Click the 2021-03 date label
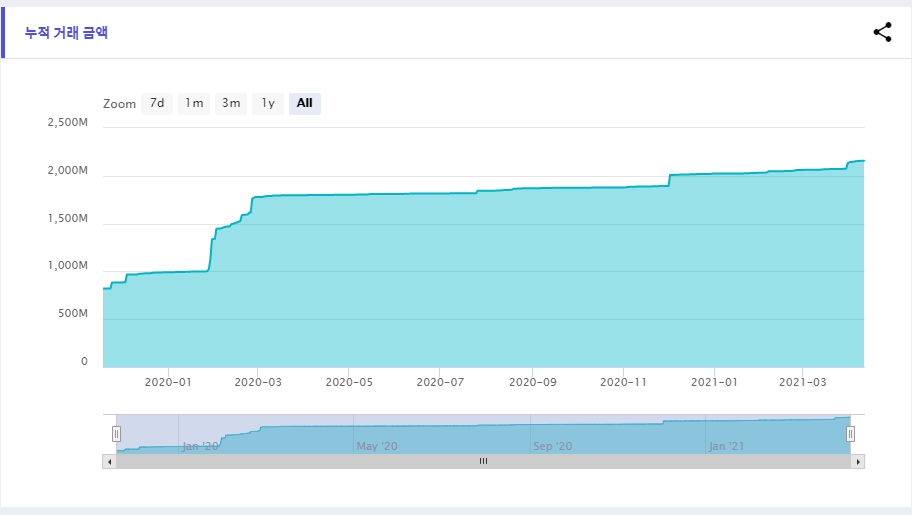Image resolution: width=912 pixels, height=515 pixels. pyautogui.click(x=803, y=382)
